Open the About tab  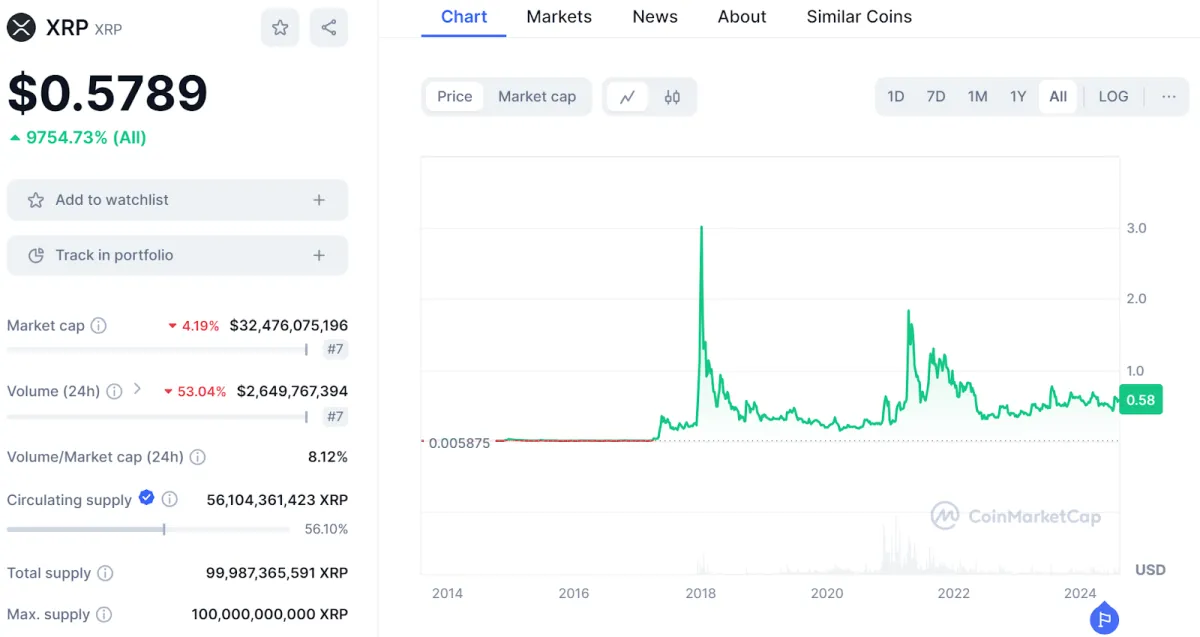pyautogui.click(x=742, y=17)
